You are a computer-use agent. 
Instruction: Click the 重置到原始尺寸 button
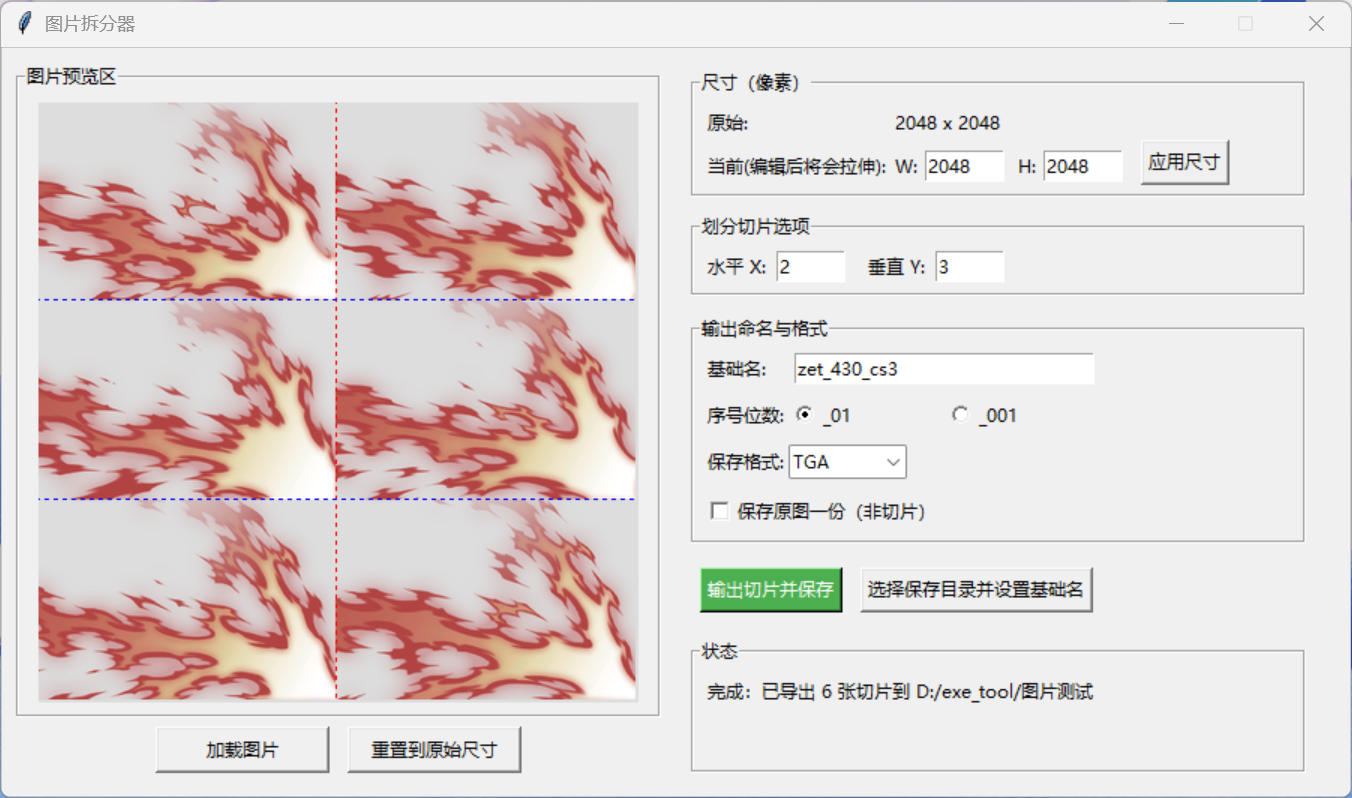click(434, 750)
